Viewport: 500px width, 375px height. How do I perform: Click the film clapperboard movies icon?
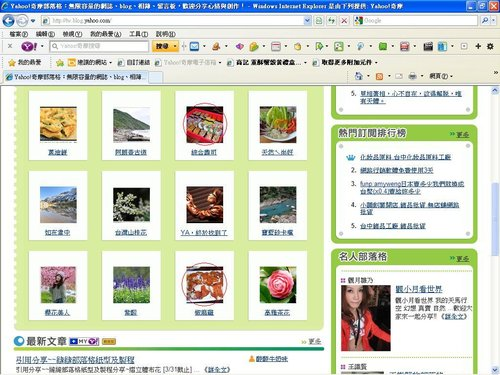(428, 46)
